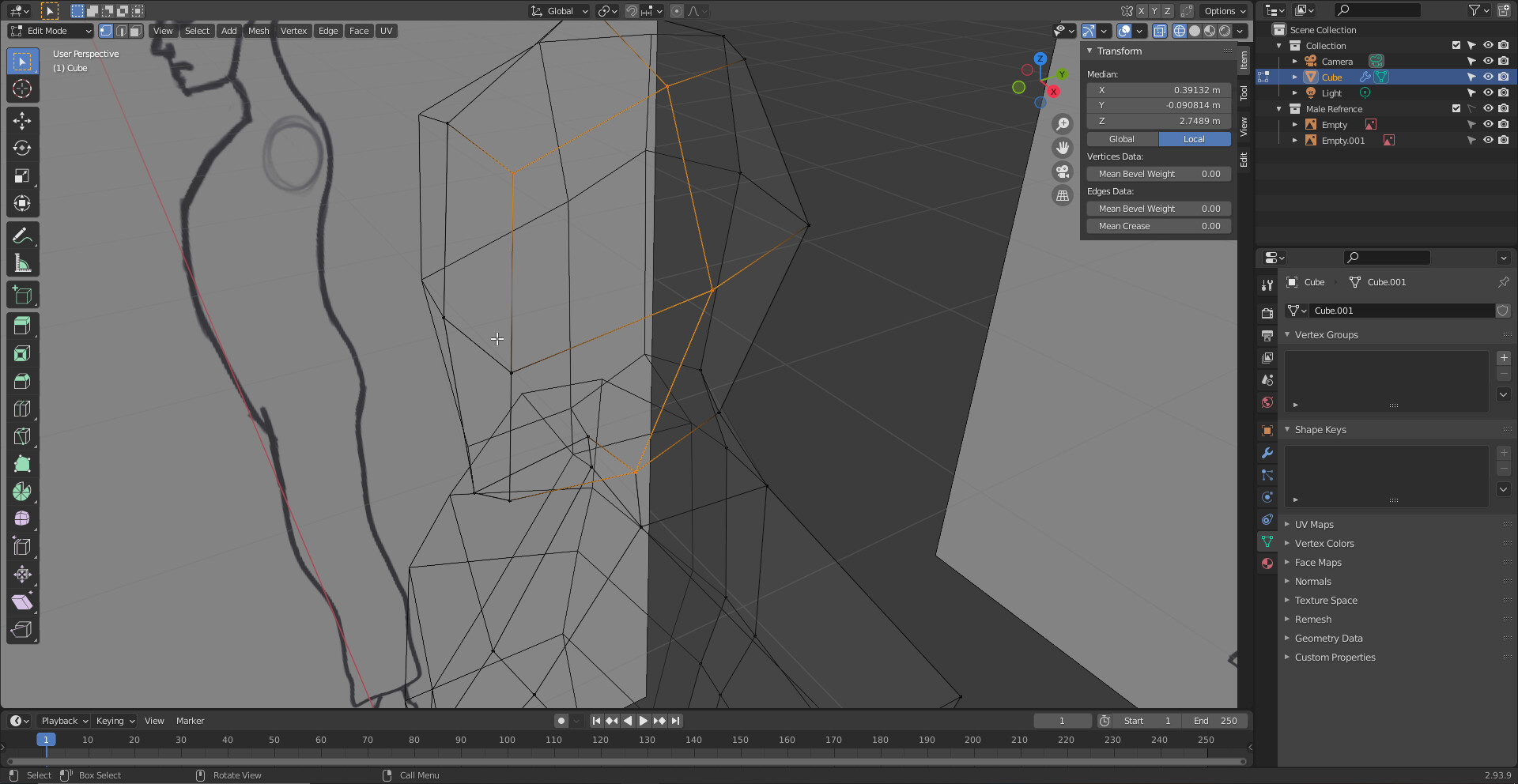Viewport: 1518px width, 784px height.
Task: Open the Material Properties tab
Action: tap(1267, 563)
